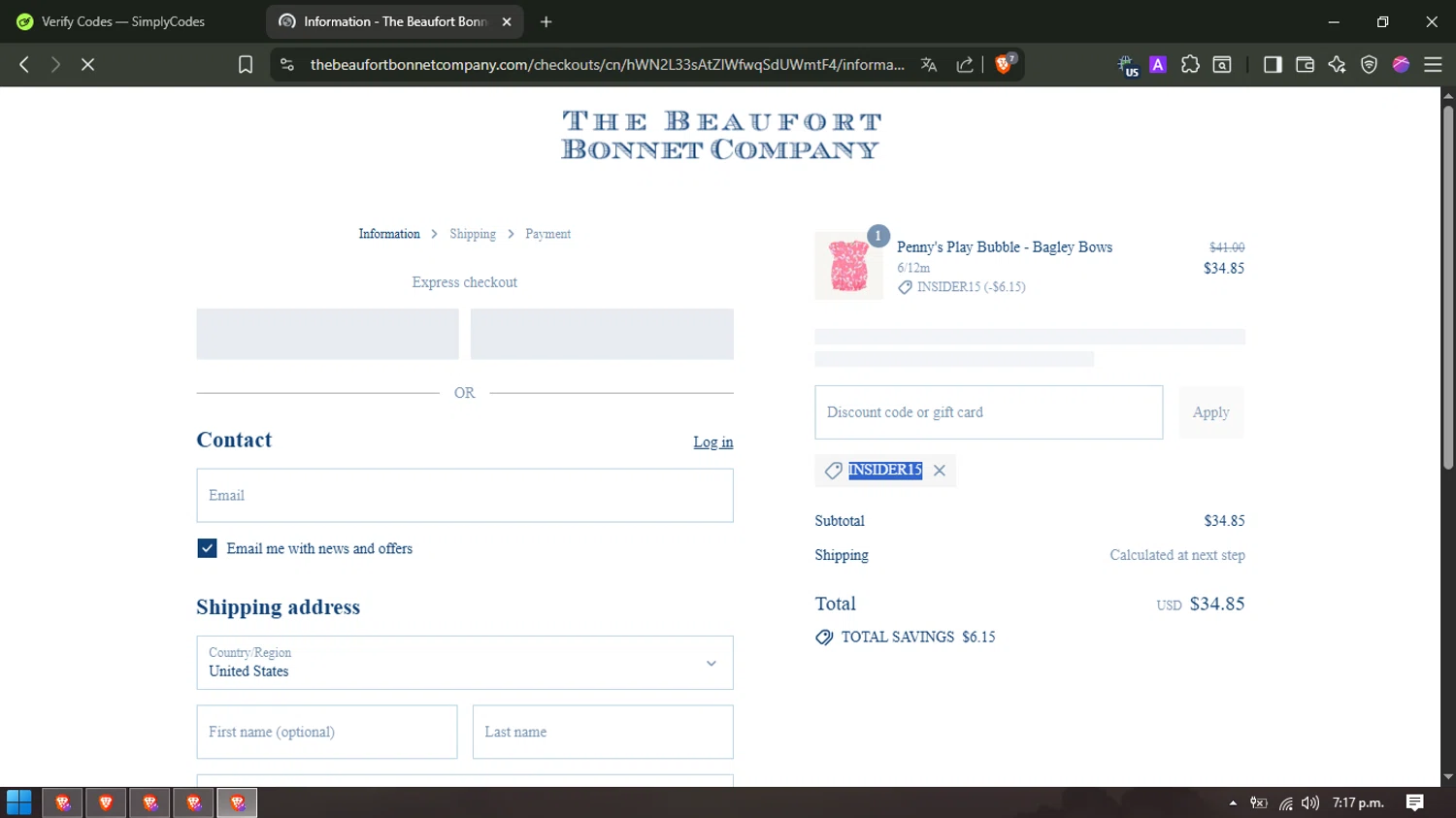Share this page link
Viewport: 1456px width, 818px height.
pos(965,64)
